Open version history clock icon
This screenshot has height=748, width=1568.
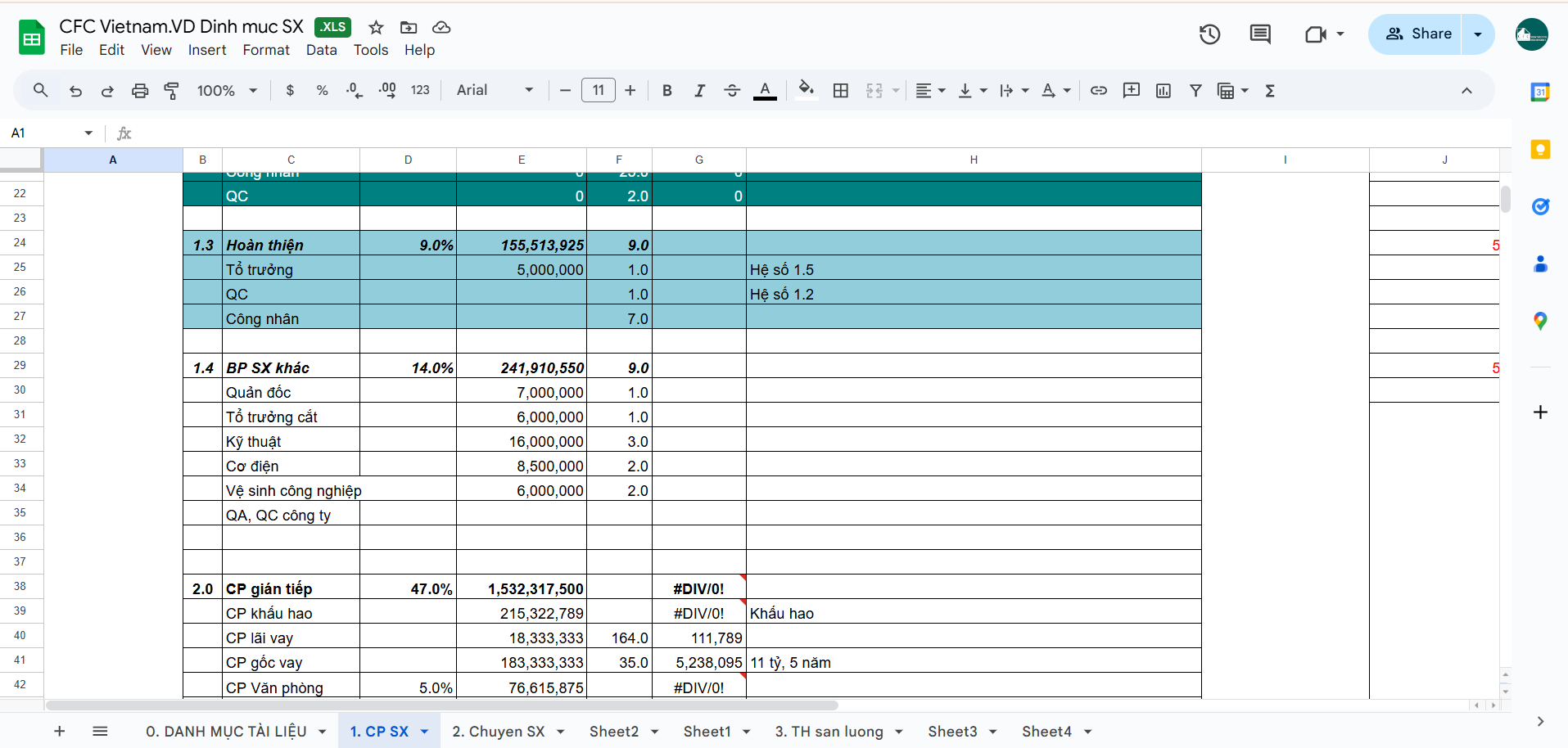(x=1209, y=34)
